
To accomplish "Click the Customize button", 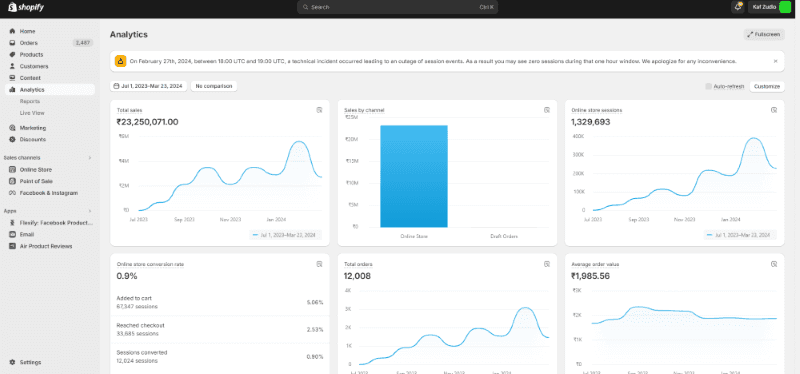I will [767, 86].
